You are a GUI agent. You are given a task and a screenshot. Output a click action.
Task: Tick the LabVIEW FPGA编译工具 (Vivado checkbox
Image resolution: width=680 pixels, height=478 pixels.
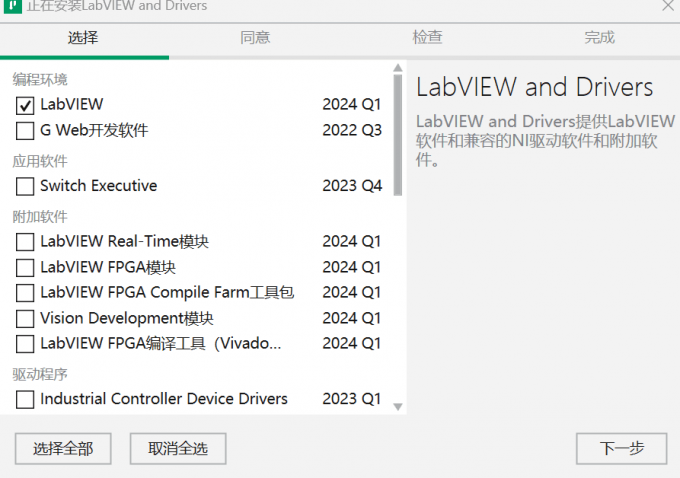tap(25, 344)
